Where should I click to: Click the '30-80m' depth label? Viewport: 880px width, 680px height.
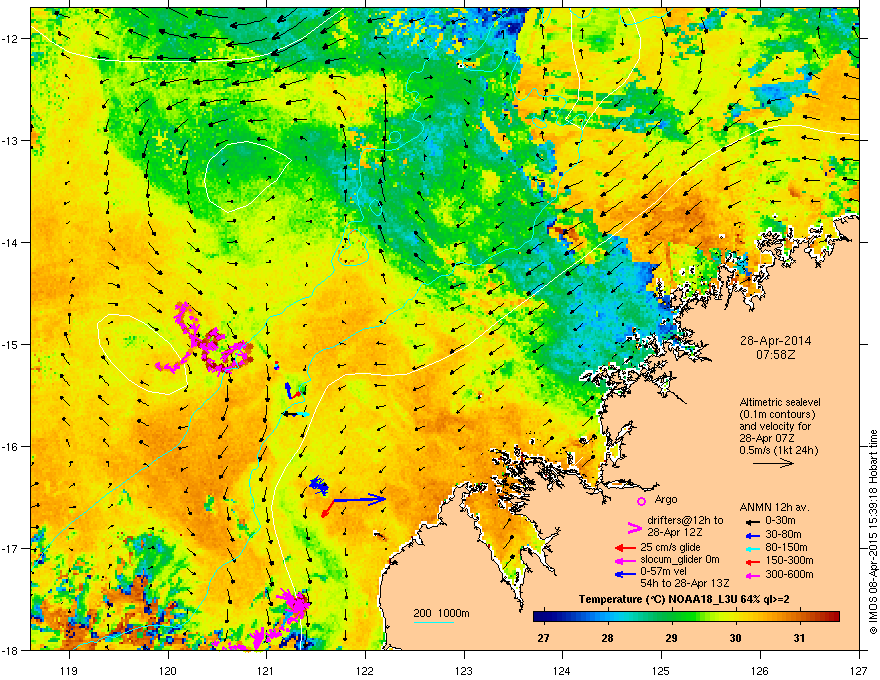coord(783,535)
